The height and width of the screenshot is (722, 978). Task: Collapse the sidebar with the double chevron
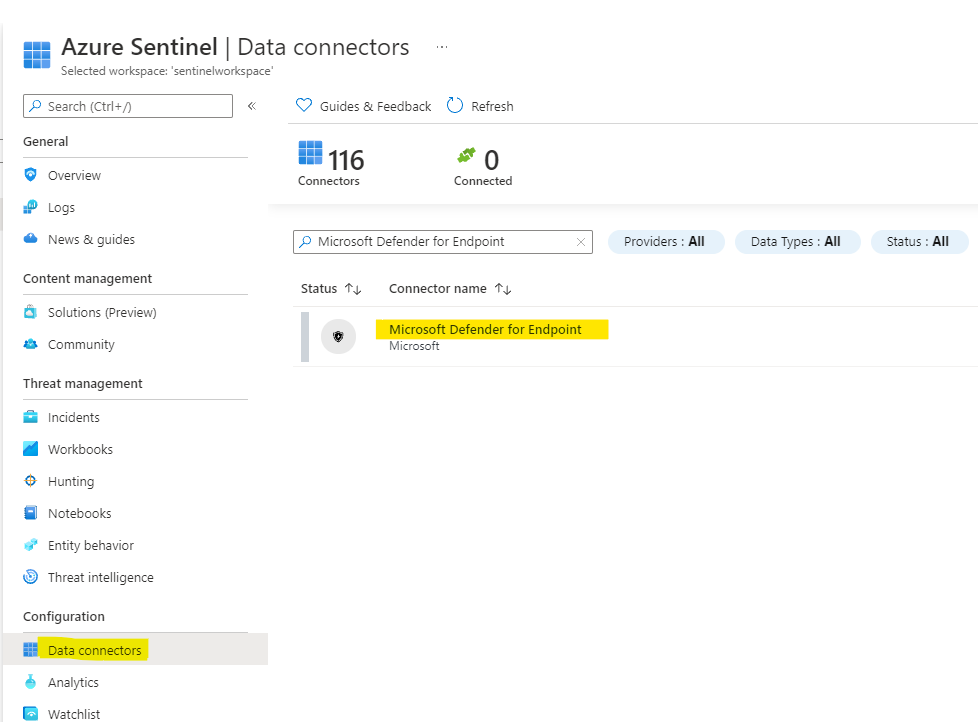251,105
